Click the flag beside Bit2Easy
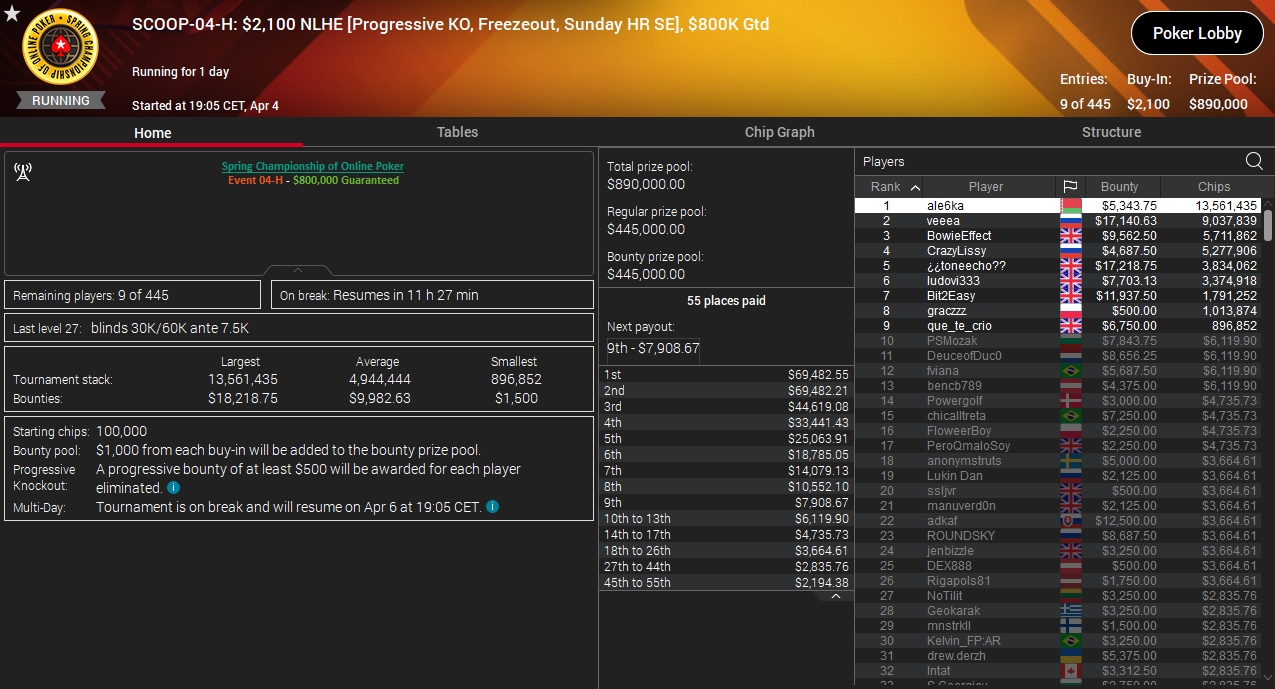The height and width of the screenshot is (689, 1275). pyautogui.click(x=1070, y=296)
